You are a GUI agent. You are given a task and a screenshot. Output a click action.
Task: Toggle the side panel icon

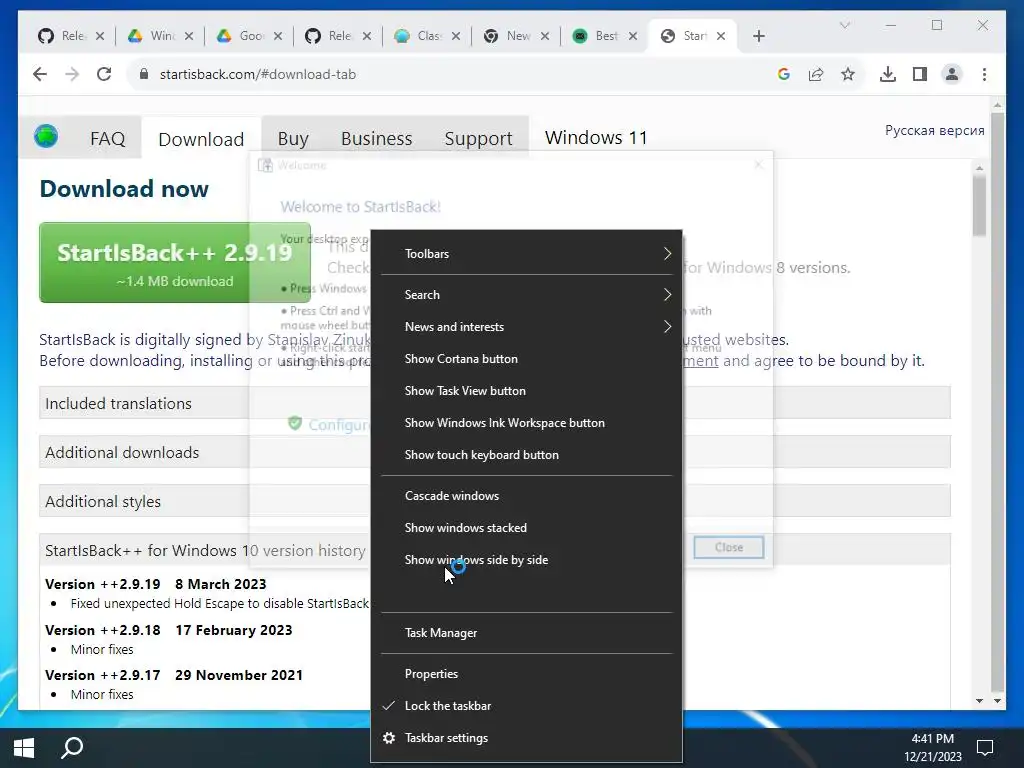[x=920, y=74]
